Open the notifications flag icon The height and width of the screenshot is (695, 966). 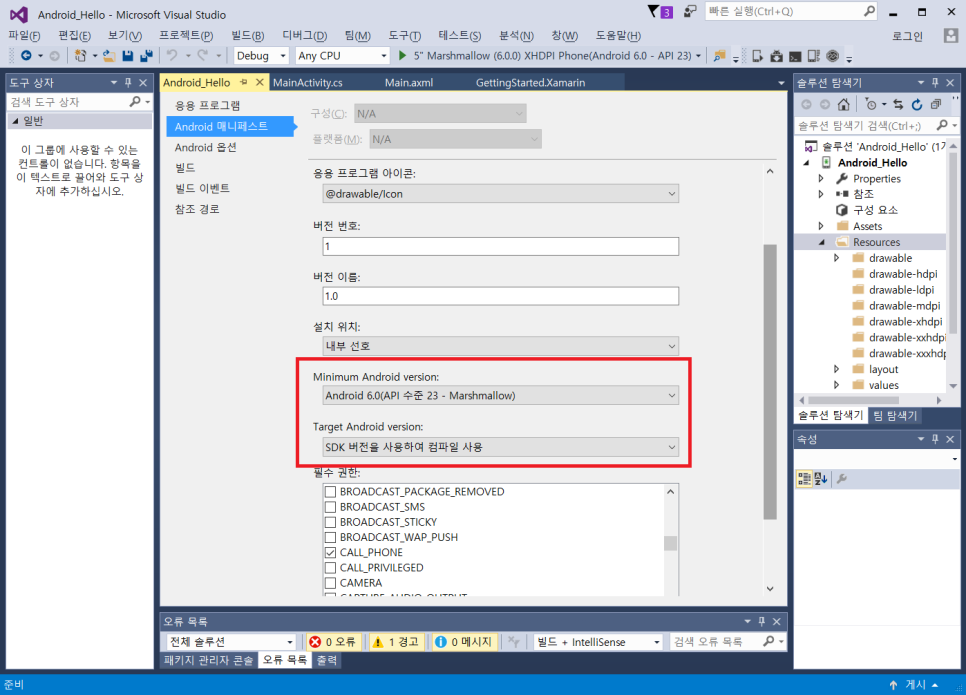point(660,12)
